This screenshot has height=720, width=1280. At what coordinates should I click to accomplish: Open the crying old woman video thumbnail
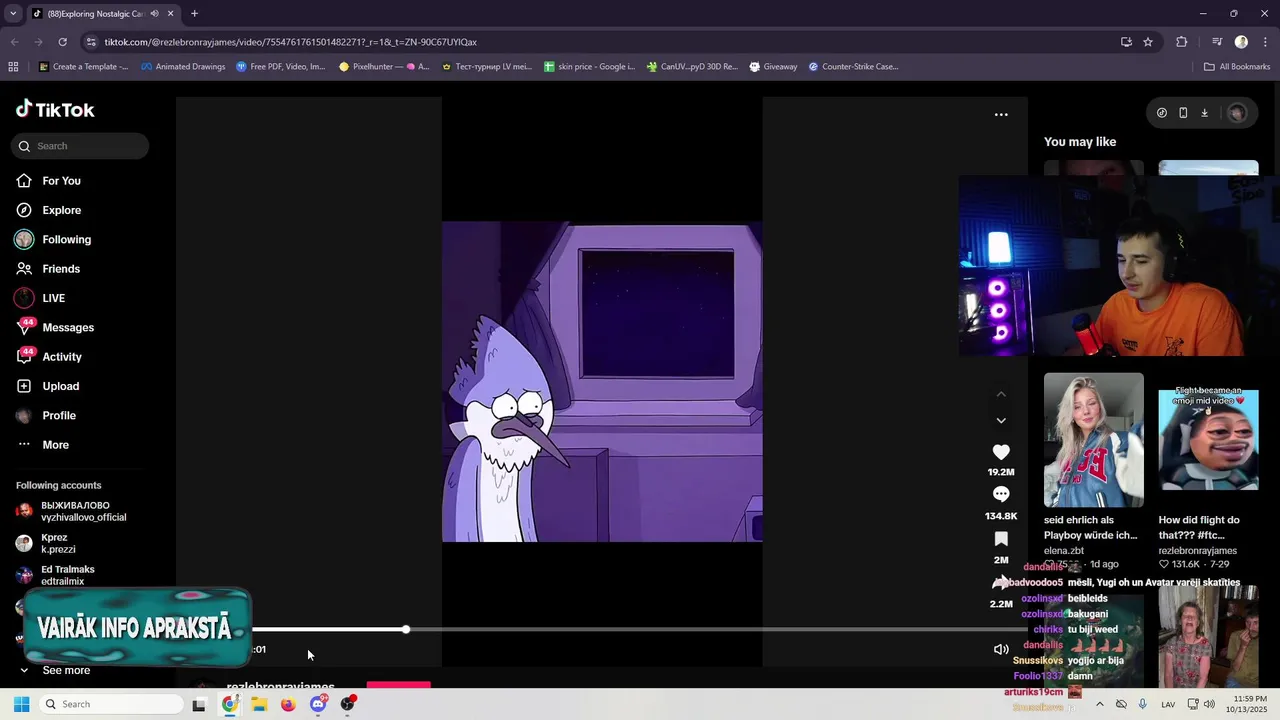click(x=1209, y=637)
